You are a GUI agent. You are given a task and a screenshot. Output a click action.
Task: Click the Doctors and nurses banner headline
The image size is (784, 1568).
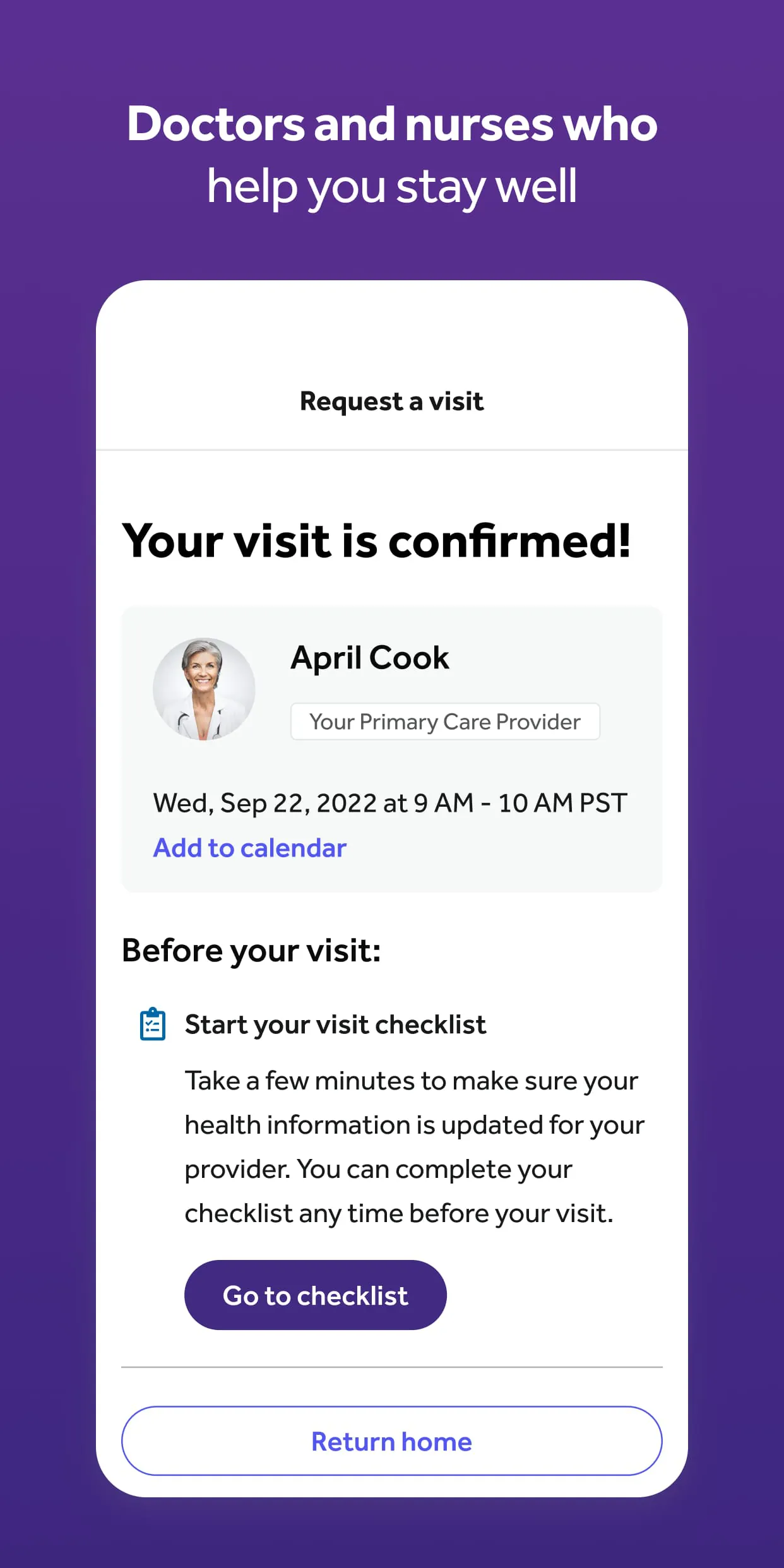click(391, 155)
